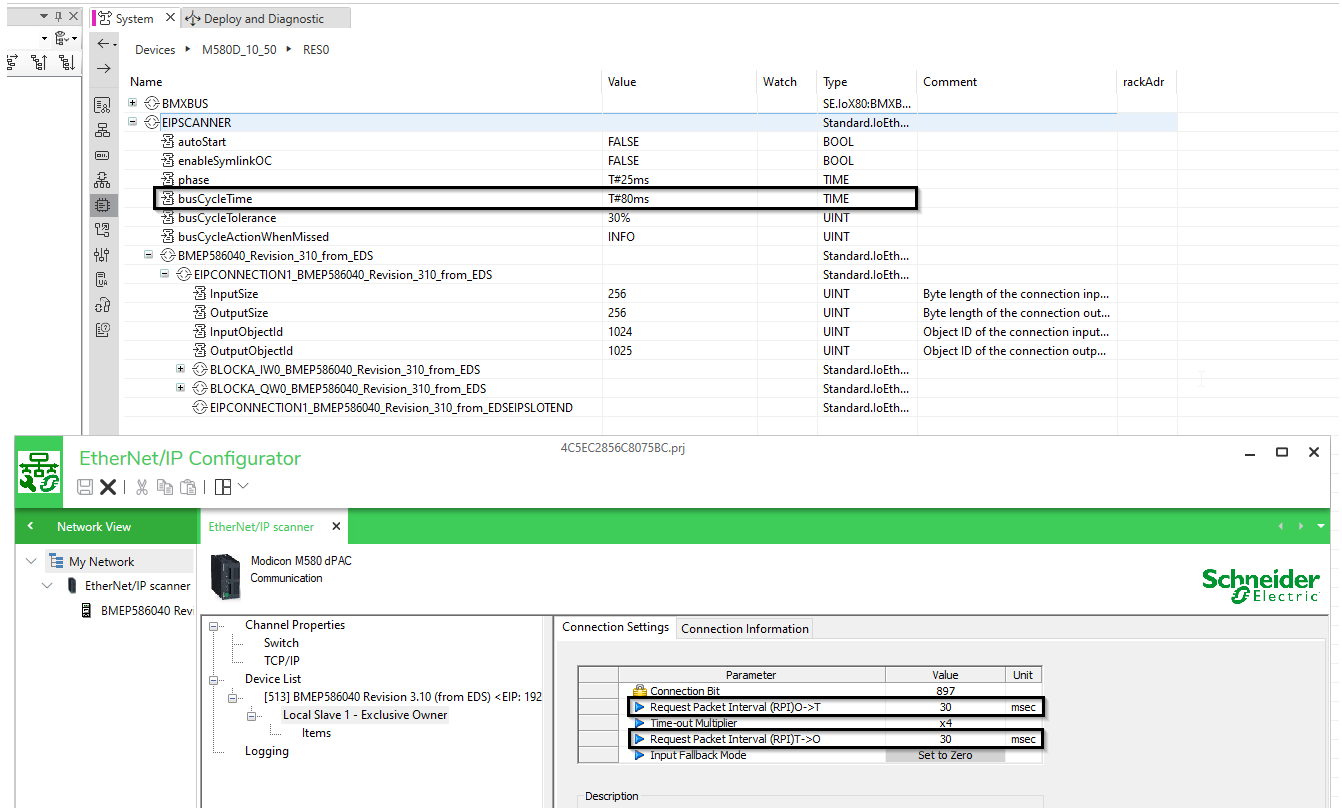Paste with clipboard icon in Configurator
Screen dimensions: 1342x808
188,487
